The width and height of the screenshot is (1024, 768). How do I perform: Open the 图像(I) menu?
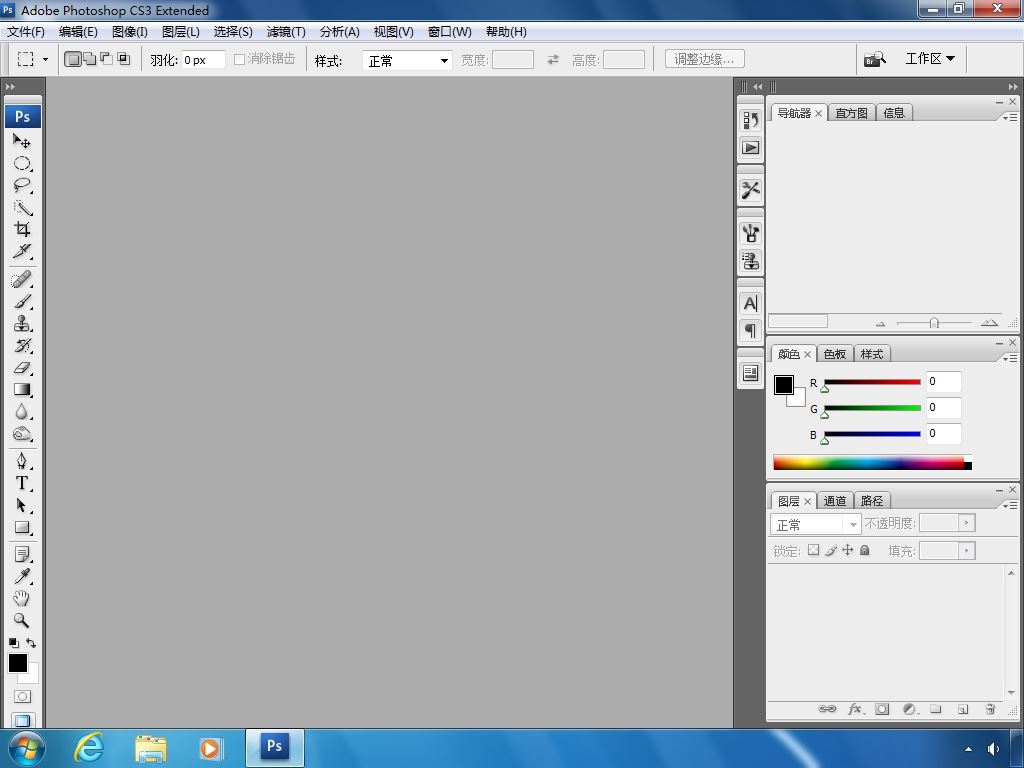[x=130, y=31]
